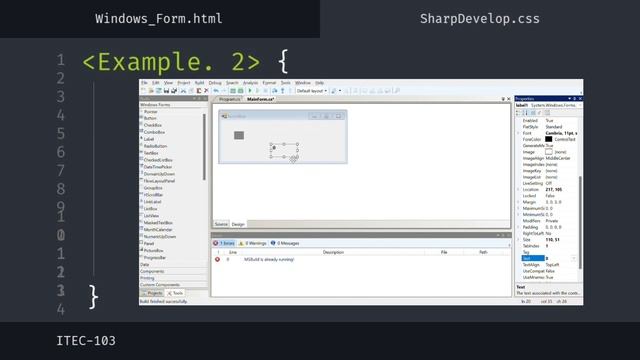Viewport: 640px width, 360px height.
Task: Select the 'MSBuild is already running!' error row
Action: click(x=361, y=260)
